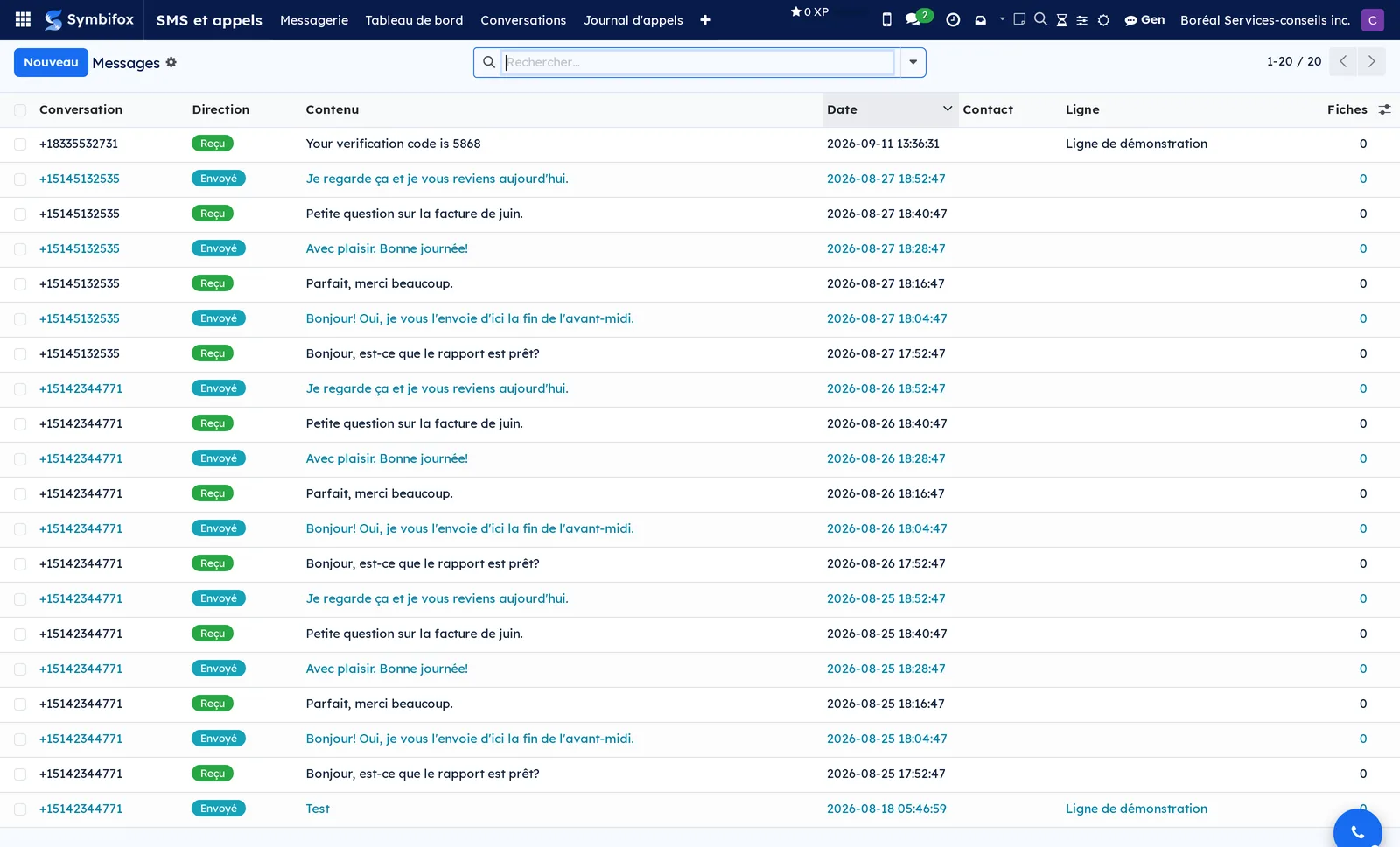Image resolution: width=1400 pixels, height=847 pixels.
Task: Check the row dated 2026-08-25 17:52:47
Action: 20,774
